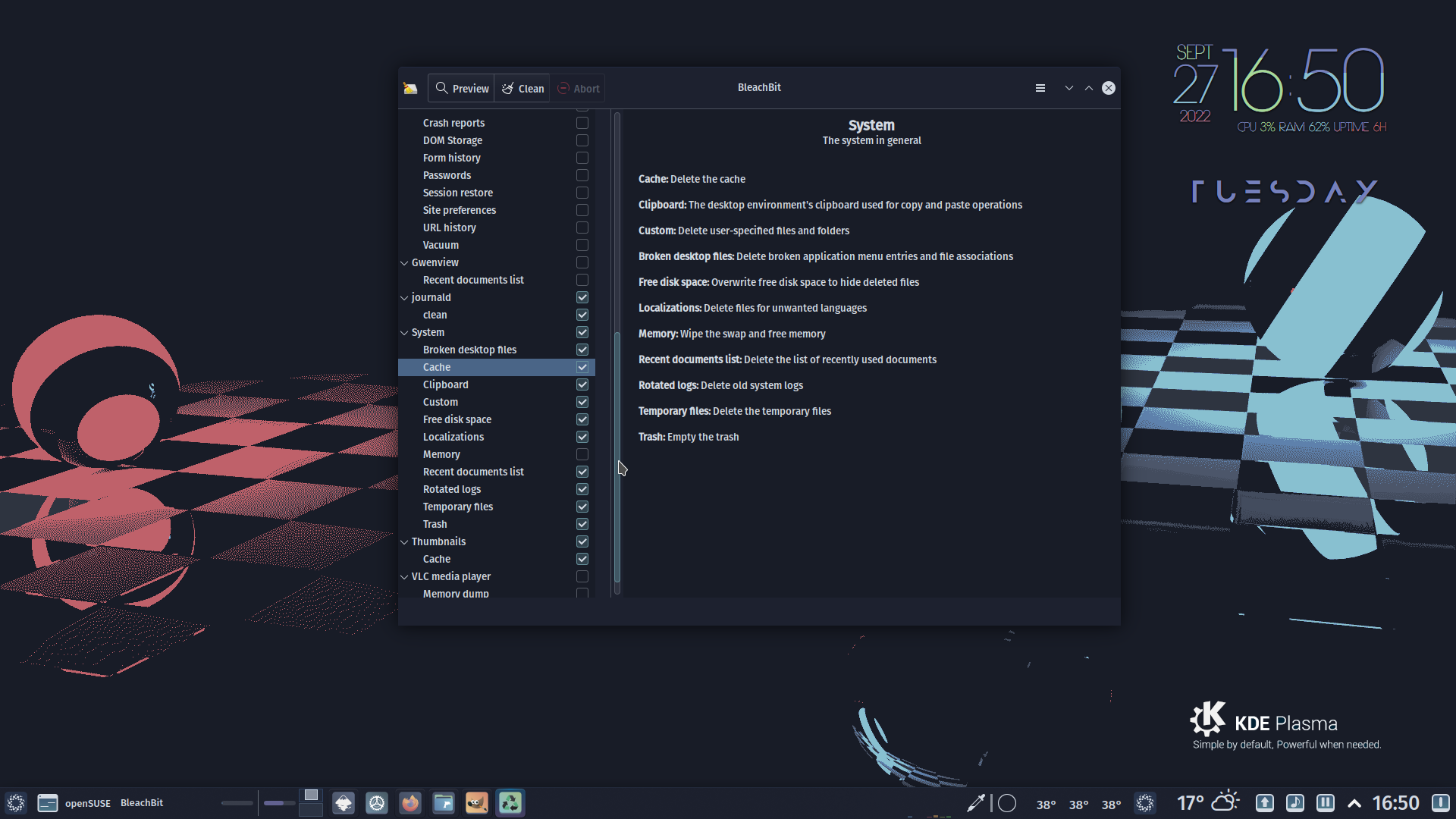Open the weather widget showing 17°

coord(1208,802)
